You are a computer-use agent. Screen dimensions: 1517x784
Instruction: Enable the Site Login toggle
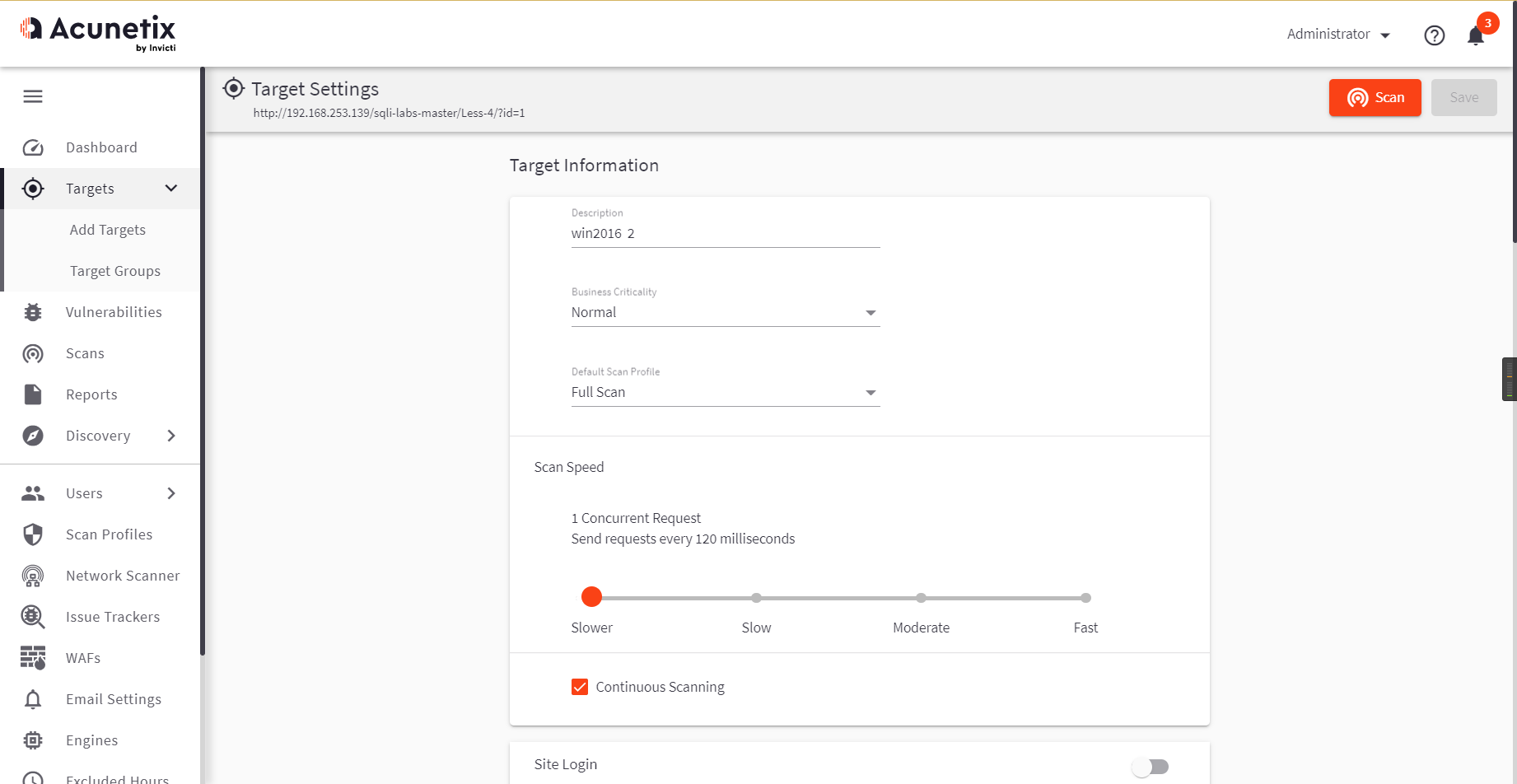pos(1150,767)
